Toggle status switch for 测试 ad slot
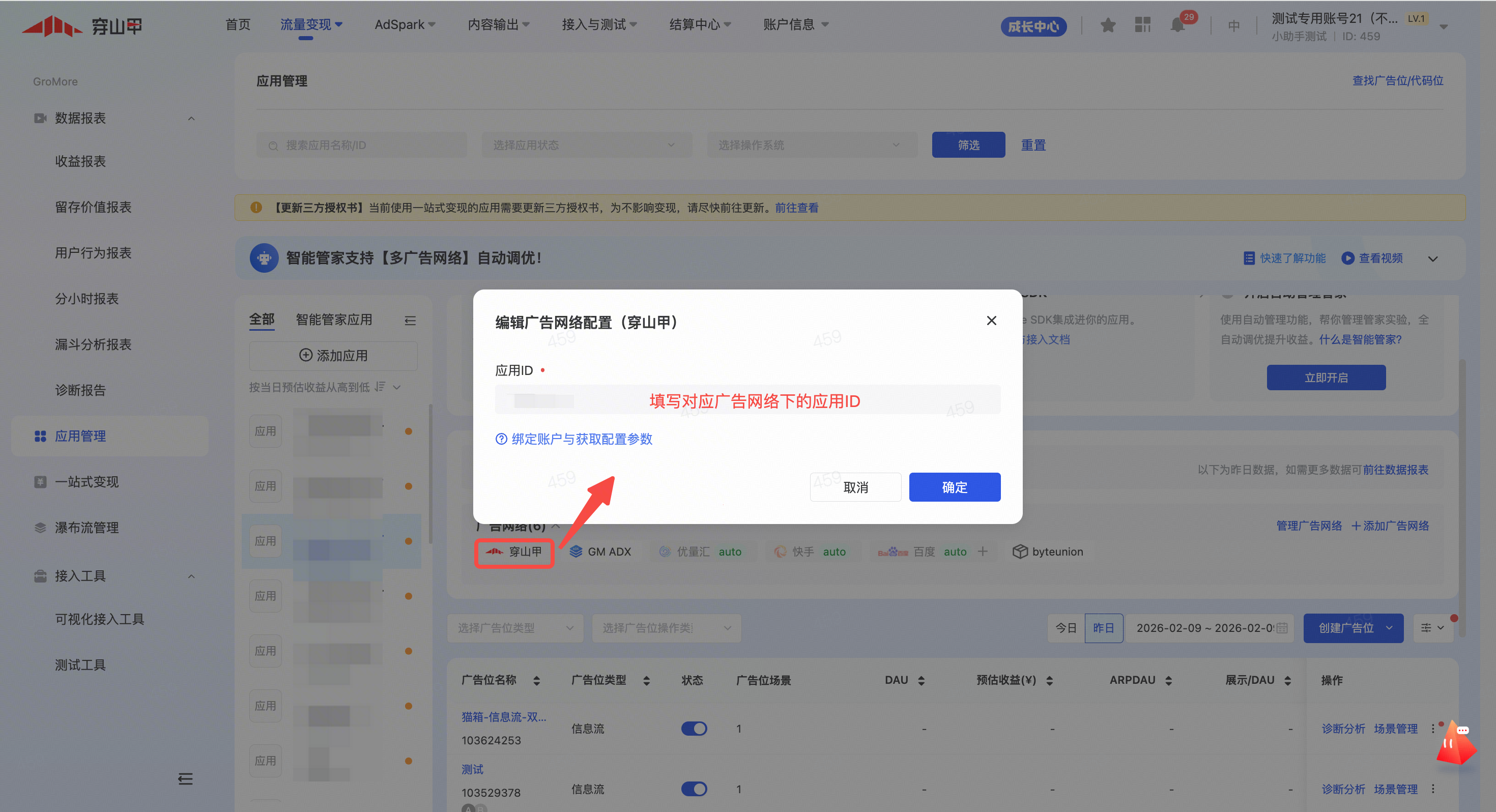Screen dimensions: 1496x812 [694, 789]
